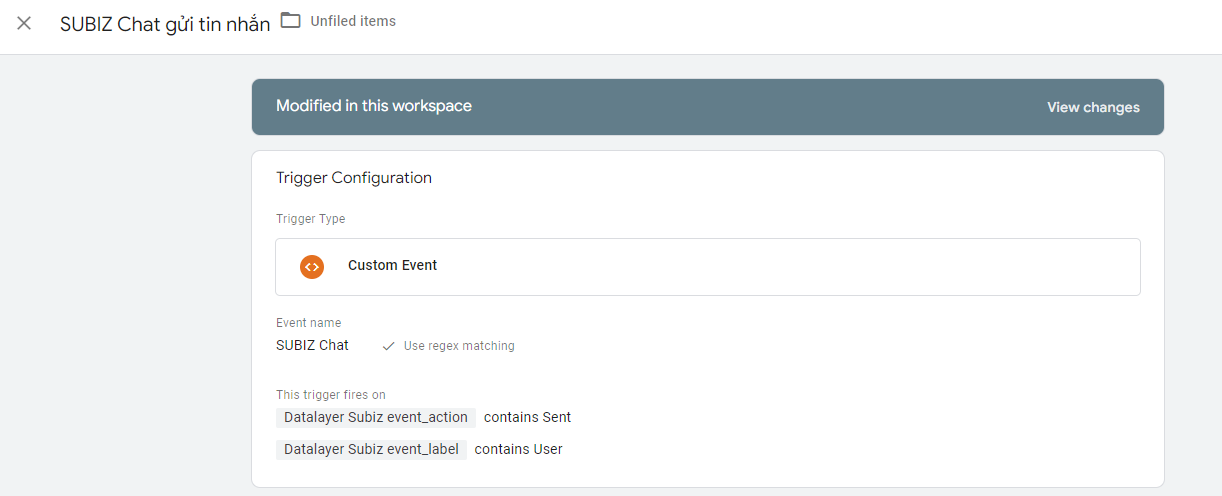Click the orange Custom Event icon
Viewport: 1222px width, 496px height.
click(312, 266)
